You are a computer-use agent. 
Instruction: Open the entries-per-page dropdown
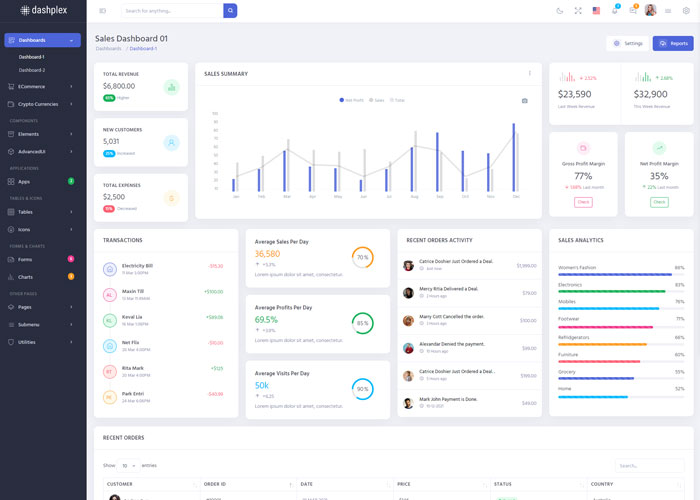coord(129,465)
